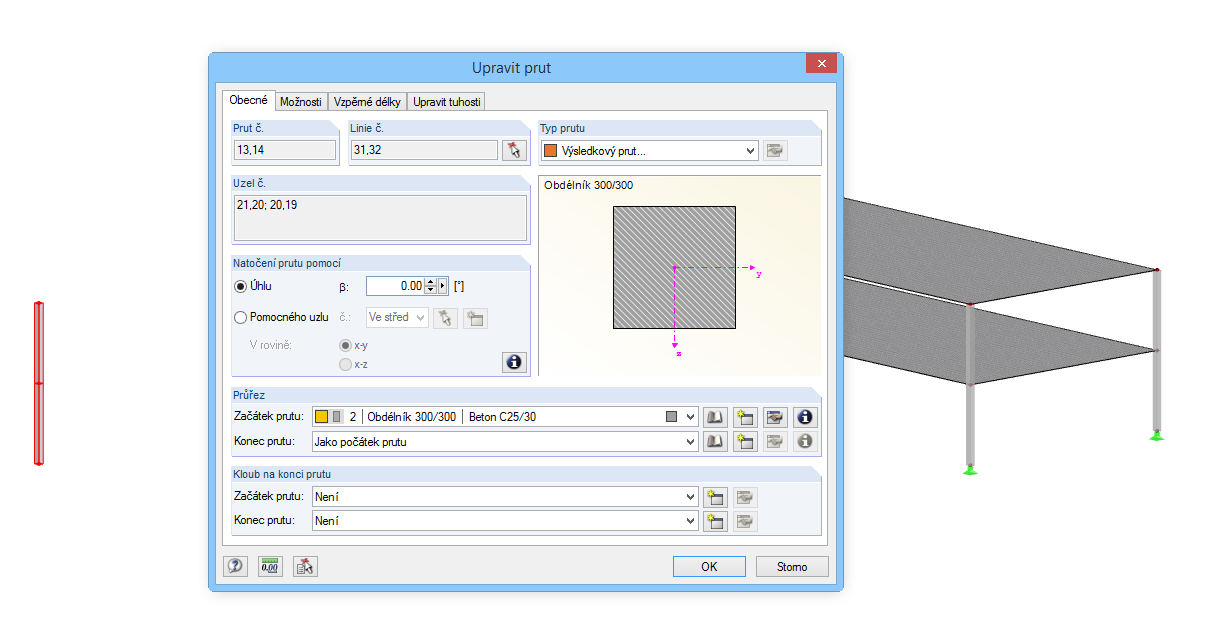Create new hinge for Kloub Konec prutu
This screenshot has width=1206, height=620.
pyautogui.click(x=715, y=521)
